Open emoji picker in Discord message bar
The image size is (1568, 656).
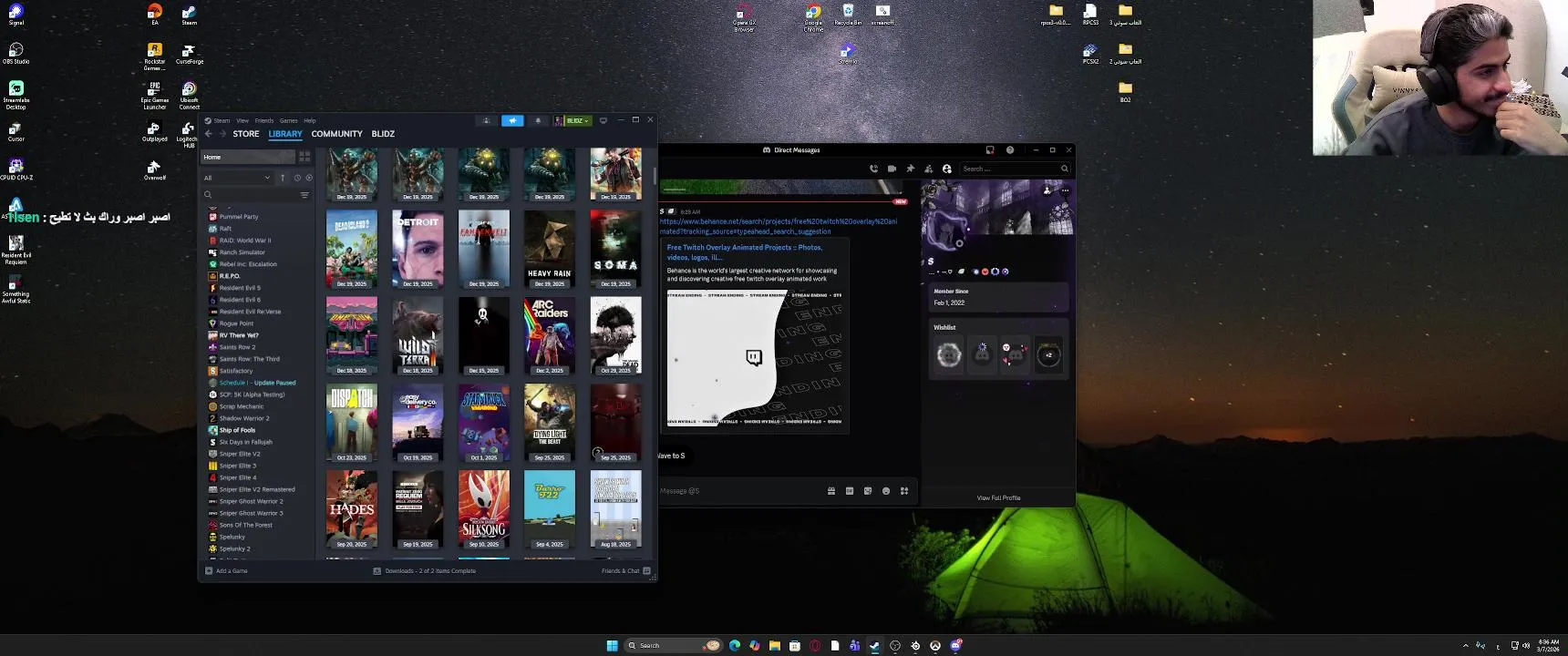point(886,491)
